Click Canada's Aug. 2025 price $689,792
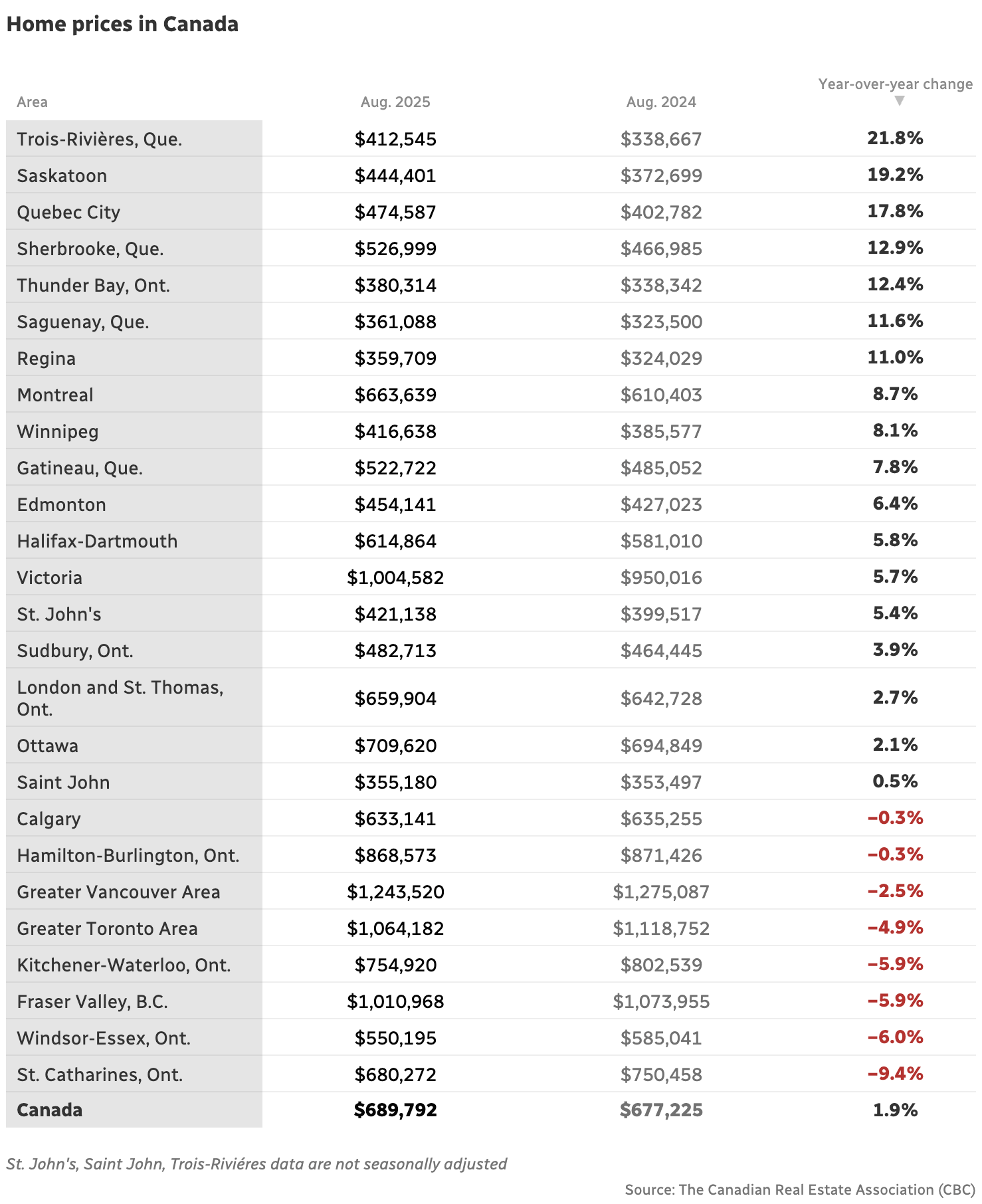Screen dimensions: 982x1204 tap(395, 1110)
